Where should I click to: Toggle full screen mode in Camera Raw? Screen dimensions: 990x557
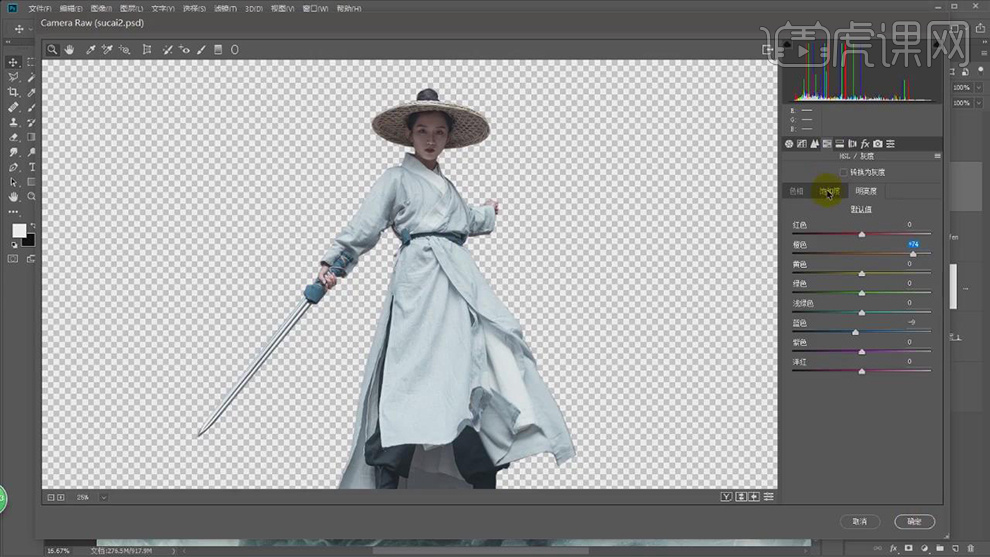click(767, 49)
